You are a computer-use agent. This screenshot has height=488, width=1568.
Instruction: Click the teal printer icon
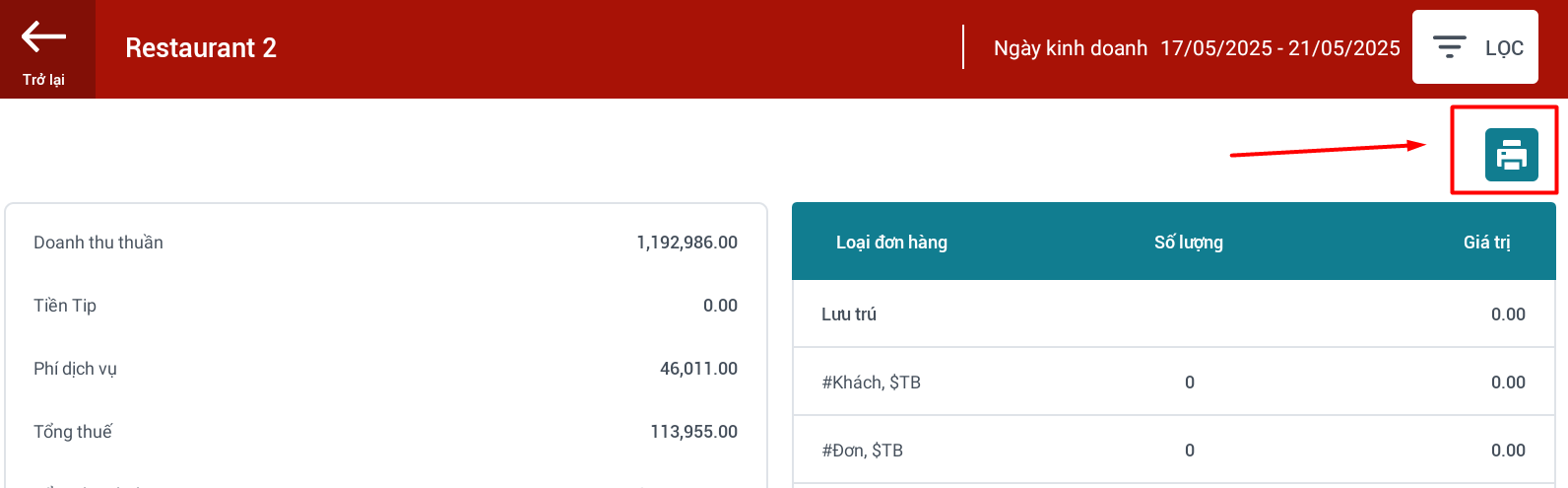(x=1511, y=155)
